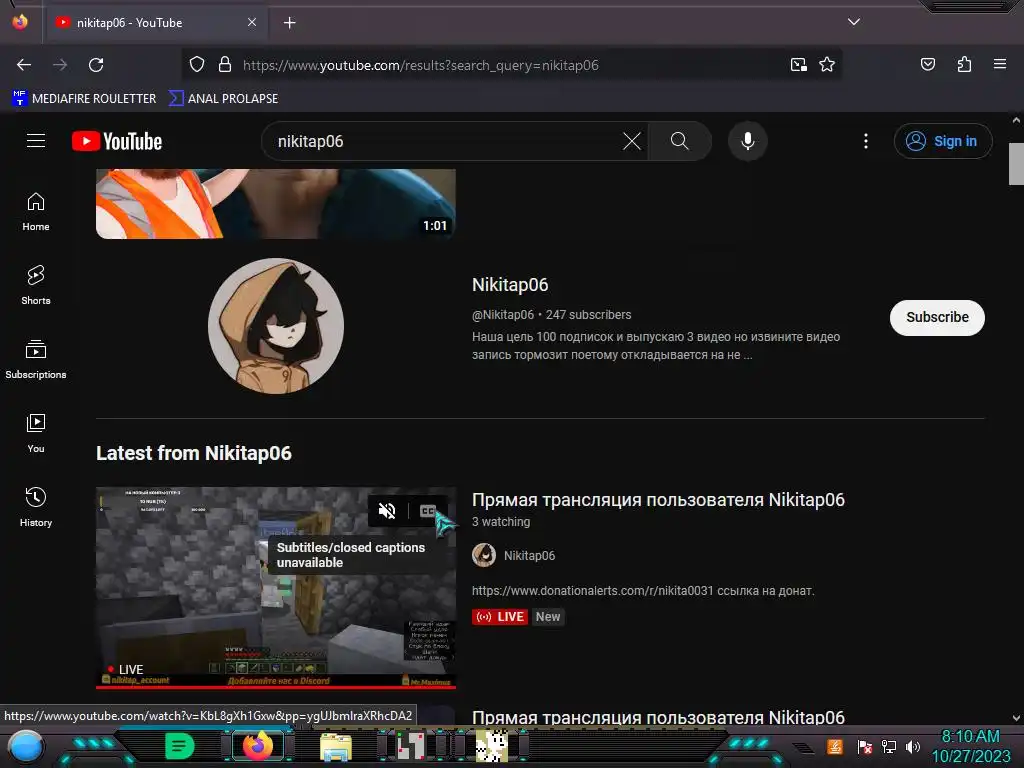The image size is (1024, 768).
Task: Open the green chat app on the taskbar
Action: tap(179, 746)
